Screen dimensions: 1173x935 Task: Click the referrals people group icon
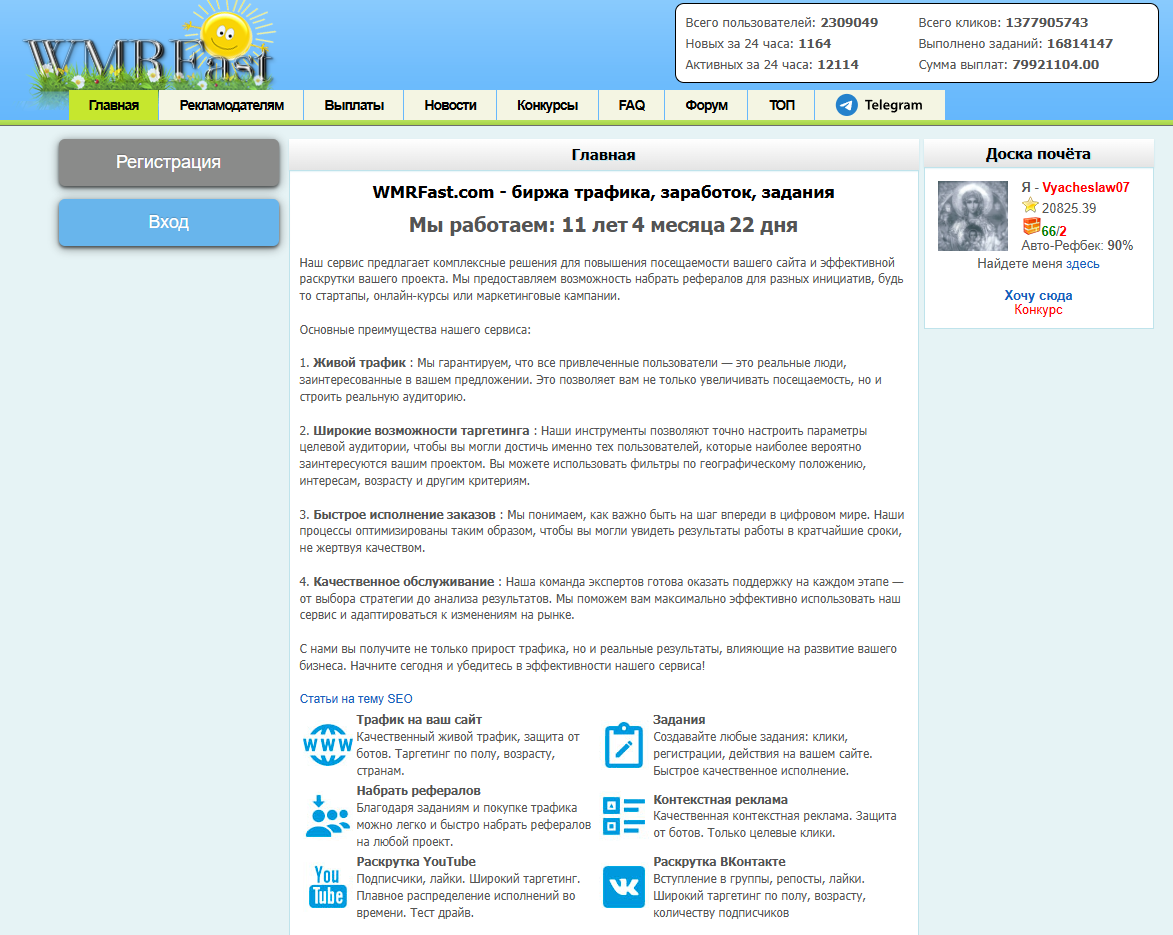click(327, 816)
